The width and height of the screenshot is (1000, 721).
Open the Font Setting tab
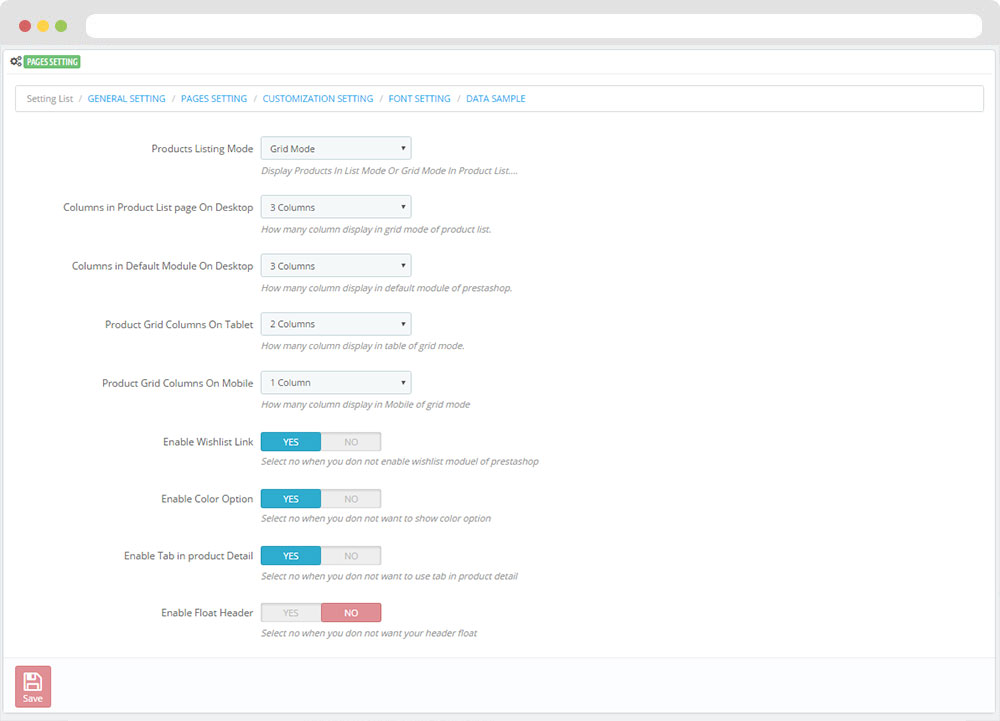(419, 99)
